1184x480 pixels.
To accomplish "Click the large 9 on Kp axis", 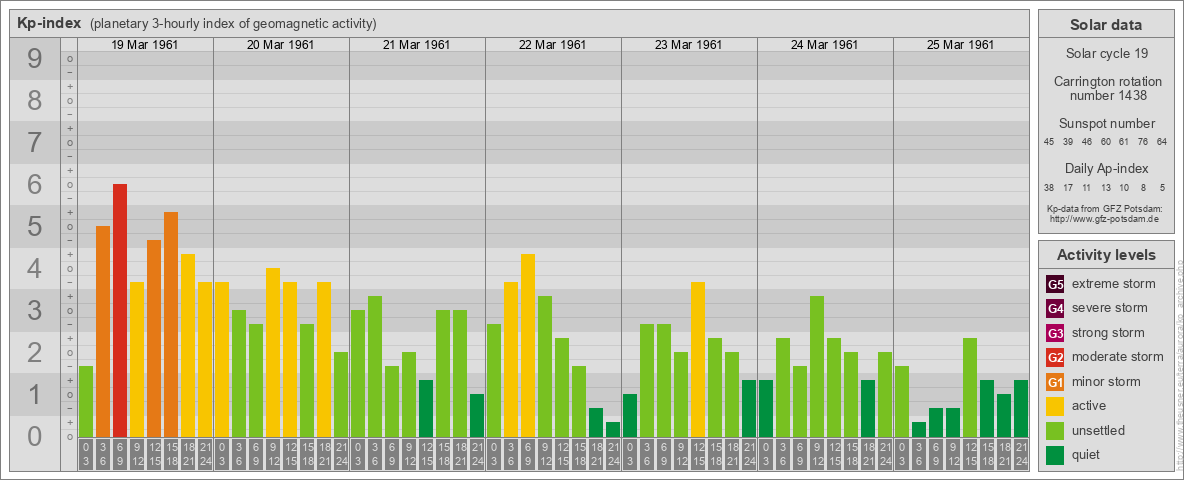I will pyautogui.click(x=35, y=59).
